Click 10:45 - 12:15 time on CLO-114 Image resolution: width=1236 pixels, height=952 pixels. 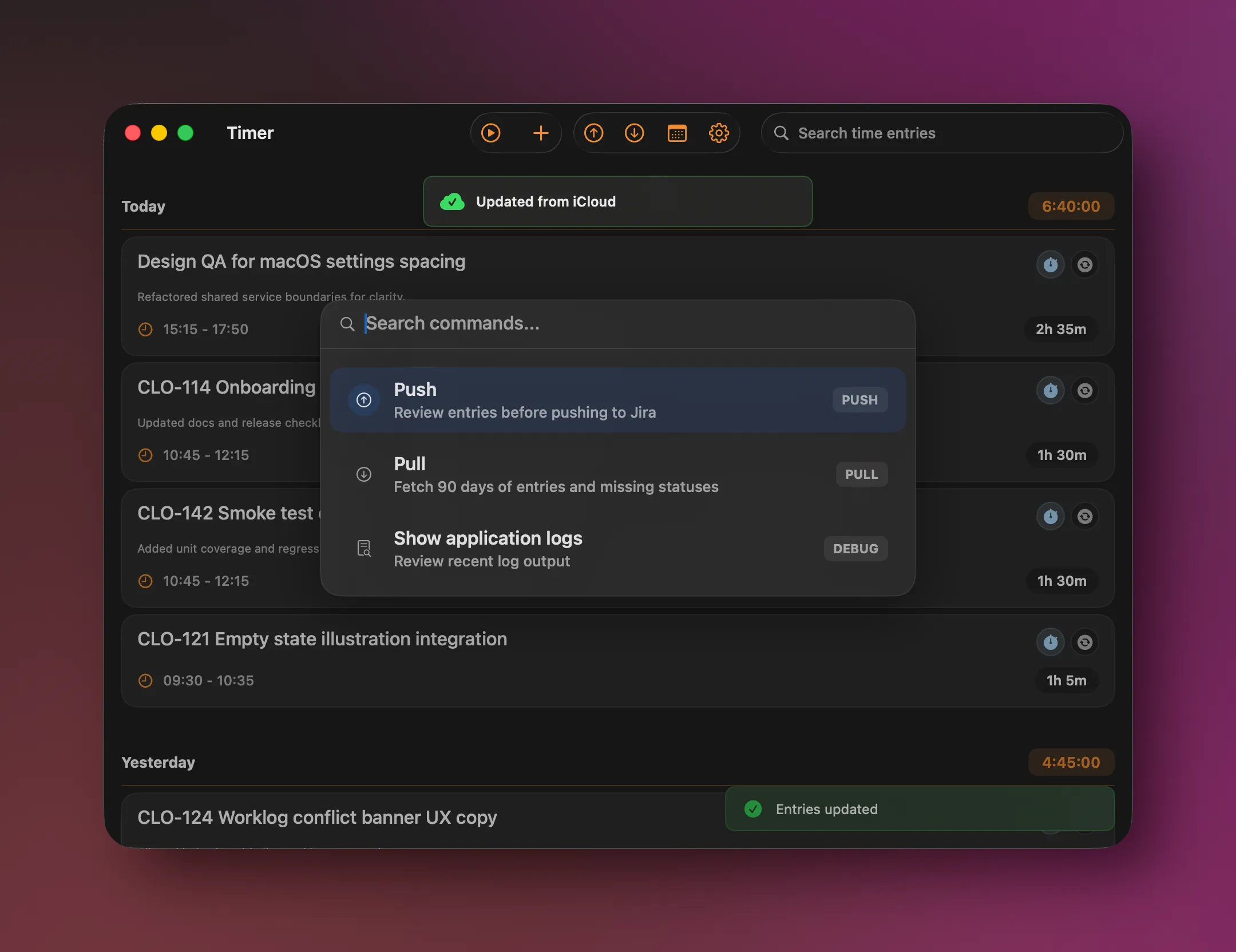tap(206, 455)
